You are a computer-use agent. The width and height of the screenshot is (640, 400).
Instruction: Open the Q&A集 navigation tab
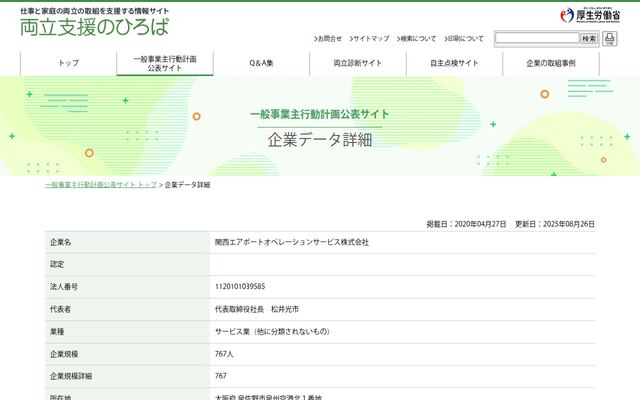tap(261, 63)
